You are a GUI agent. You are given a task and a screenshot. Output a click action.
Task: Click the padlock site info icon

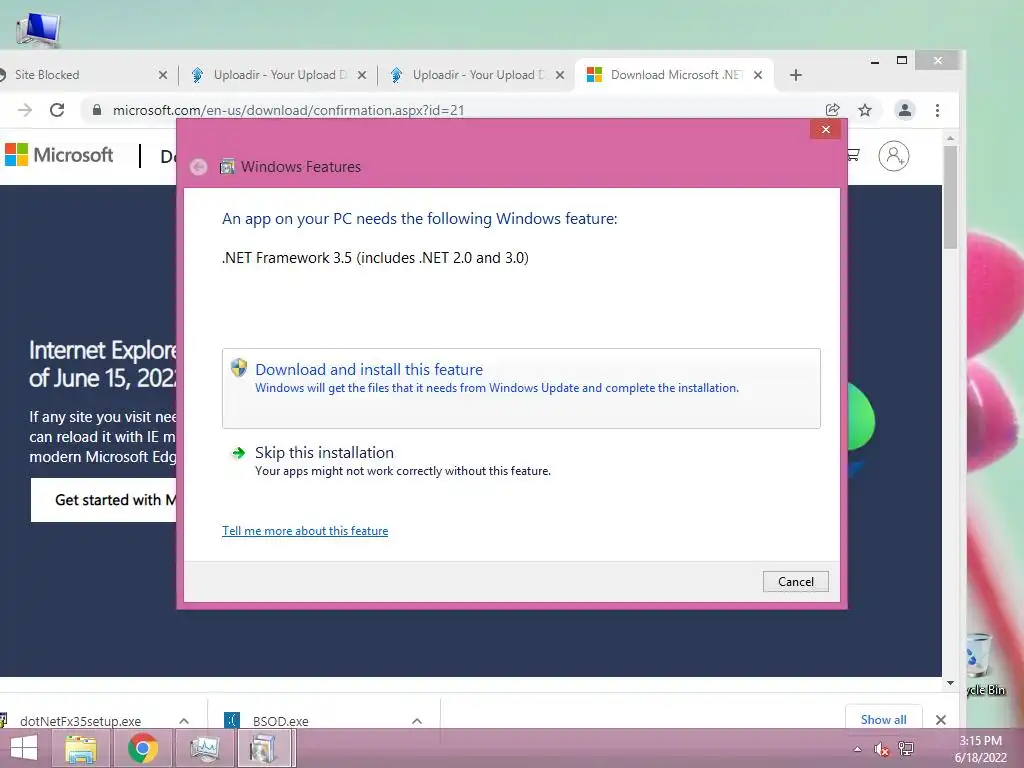click(97, 110)
